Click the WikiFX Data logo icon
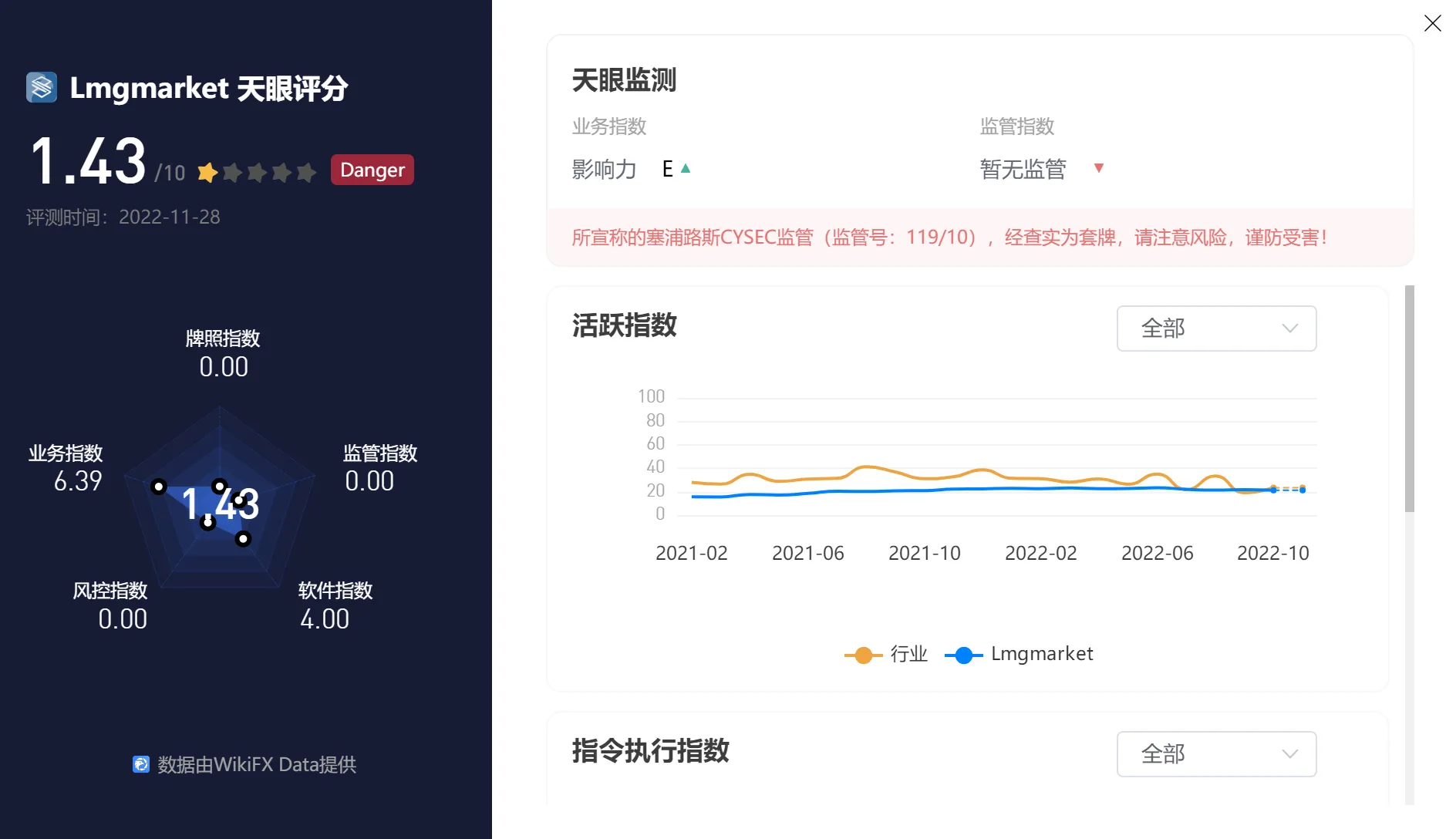The width and height of the screenshot is (1456, 839). 140,764
